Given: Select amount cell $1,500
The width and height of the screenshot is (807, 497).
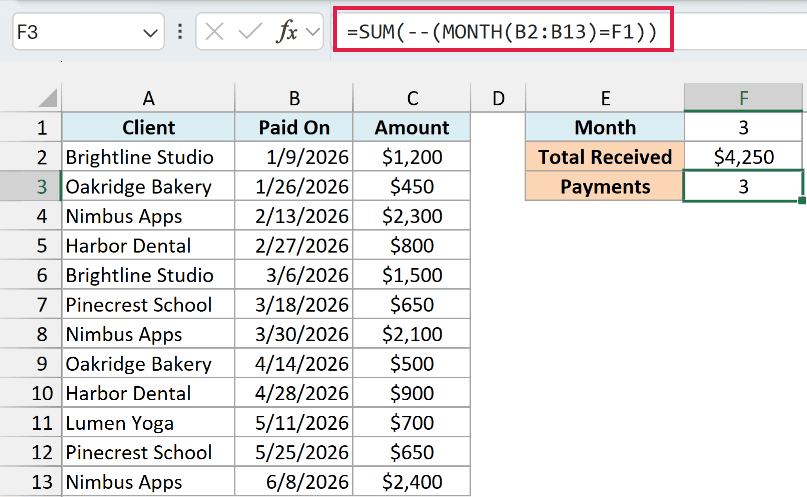Looking at the screenshot, I should click(412, 275).
